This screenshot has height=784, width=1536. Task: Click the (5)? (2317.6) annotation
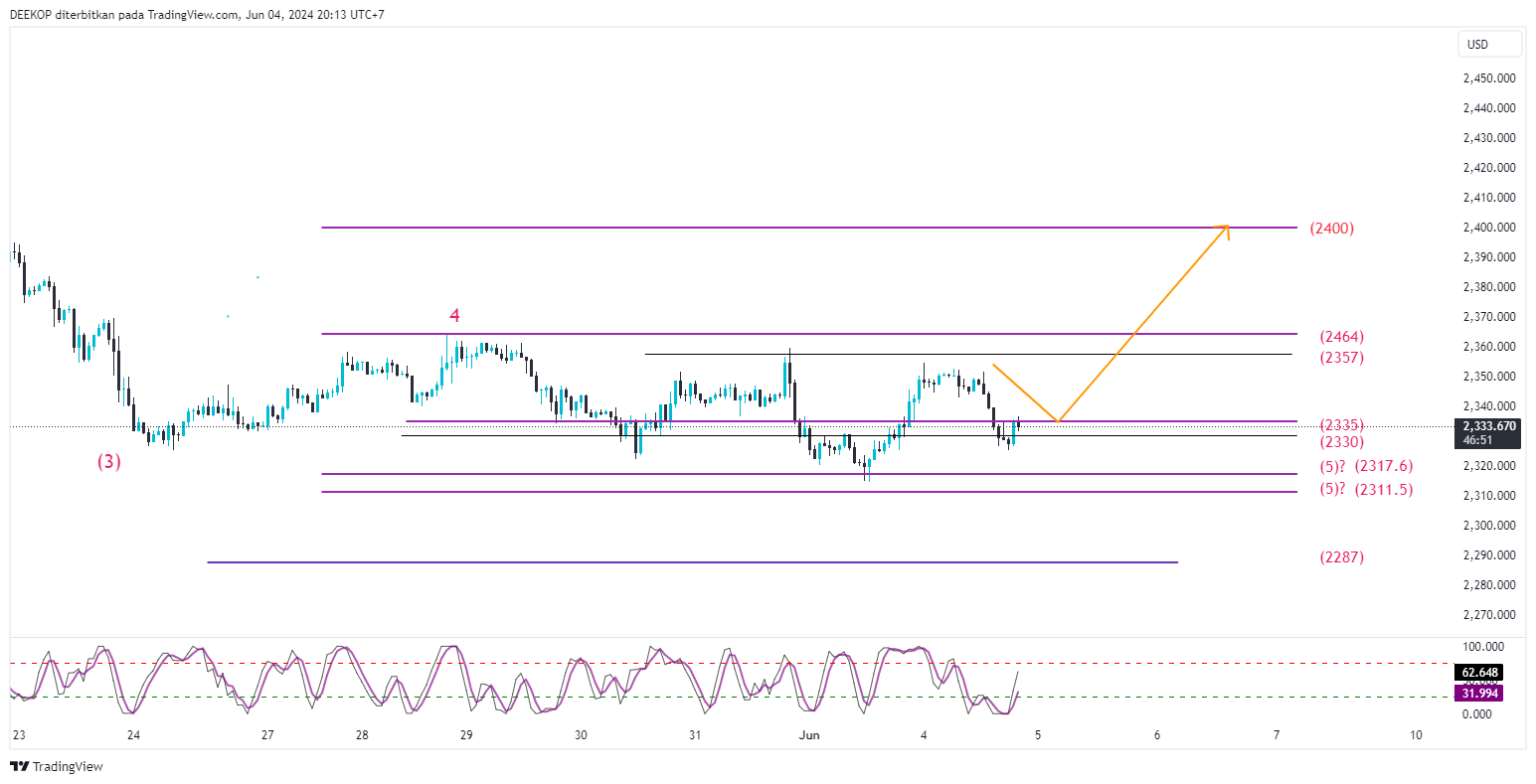tap(1366, 466)
